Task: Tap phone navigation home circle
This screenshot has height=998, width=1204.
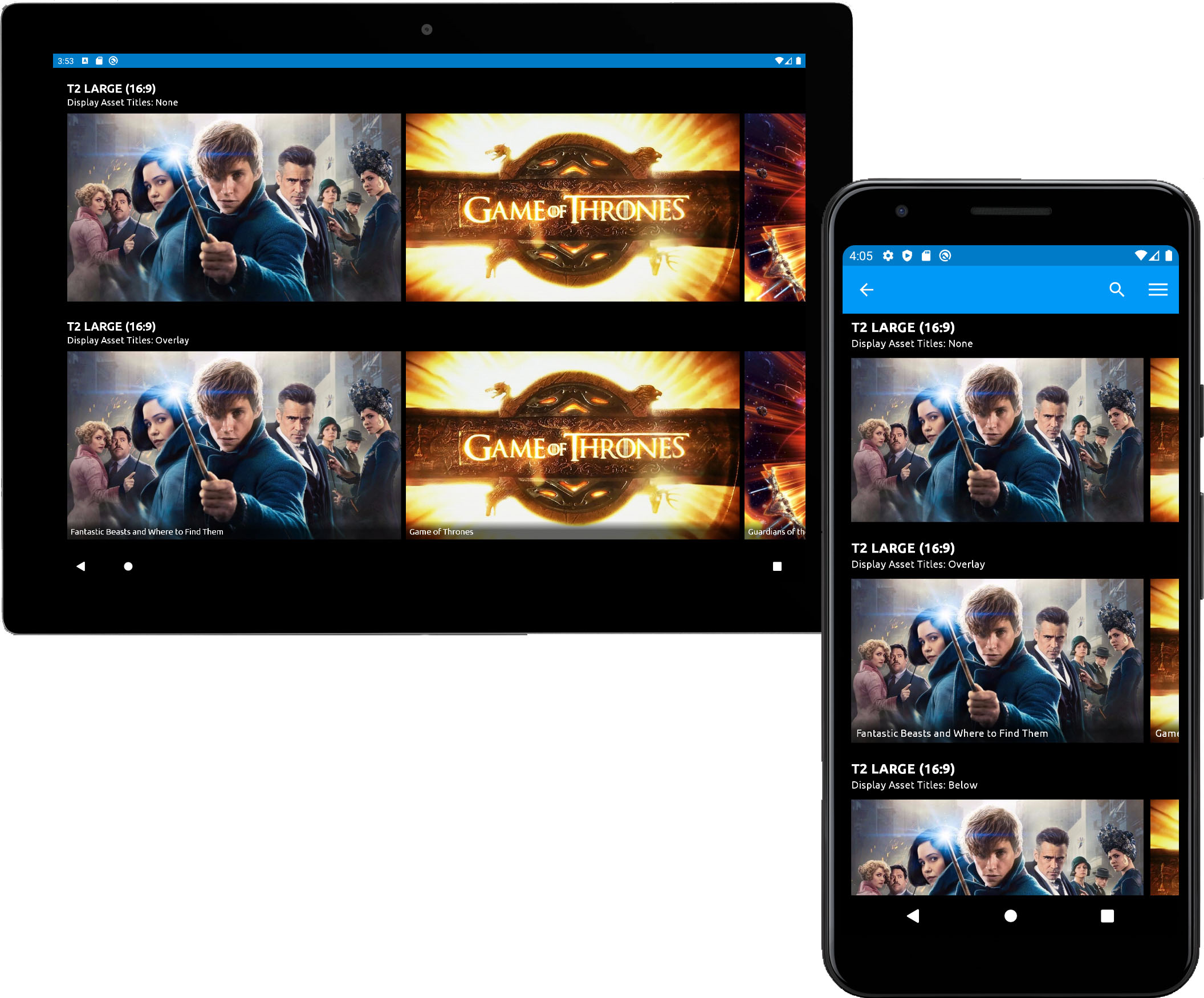Action: click(x=1010, y=916)
